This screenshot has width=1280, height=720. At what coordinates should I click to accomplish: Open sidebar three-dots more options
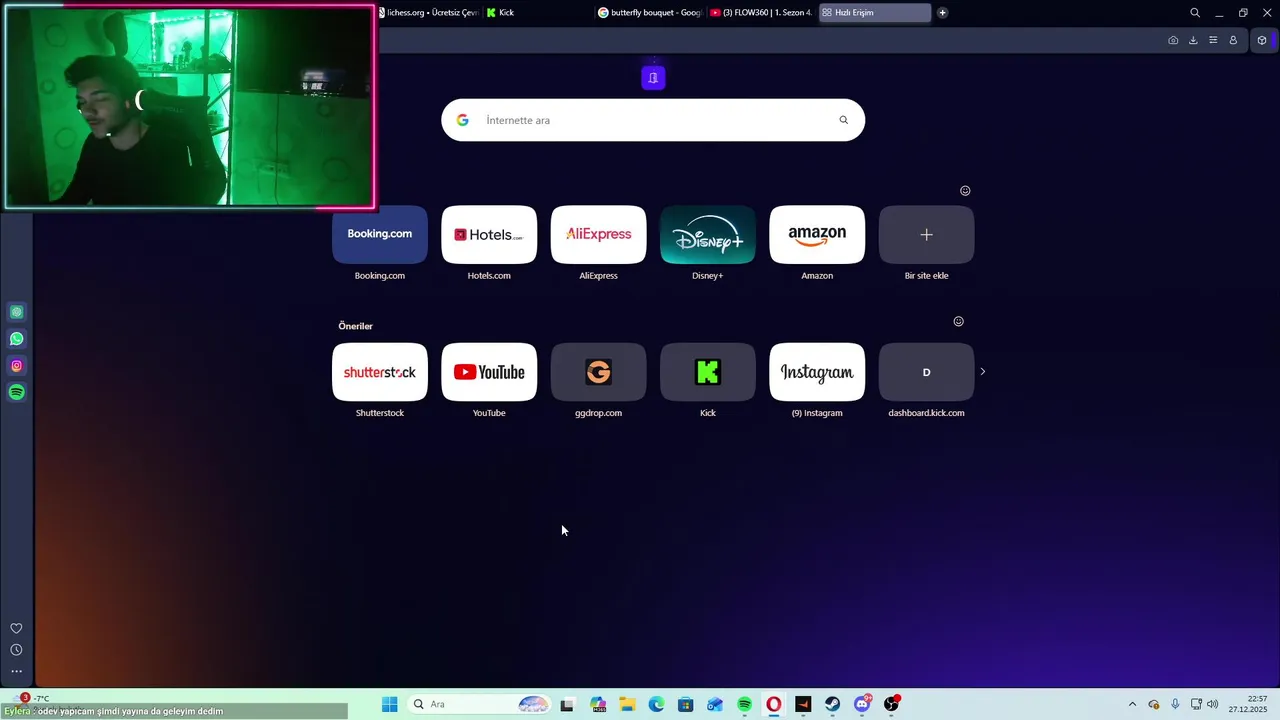[x=16, y=672]
